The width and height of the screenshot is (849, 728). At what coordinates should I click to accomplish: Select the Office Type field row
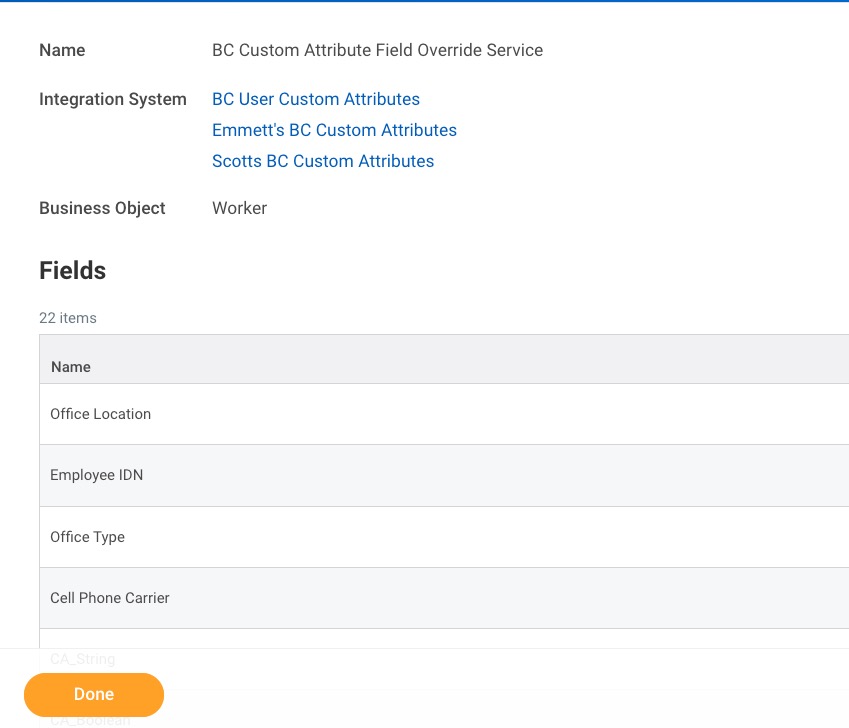point(87,537)
